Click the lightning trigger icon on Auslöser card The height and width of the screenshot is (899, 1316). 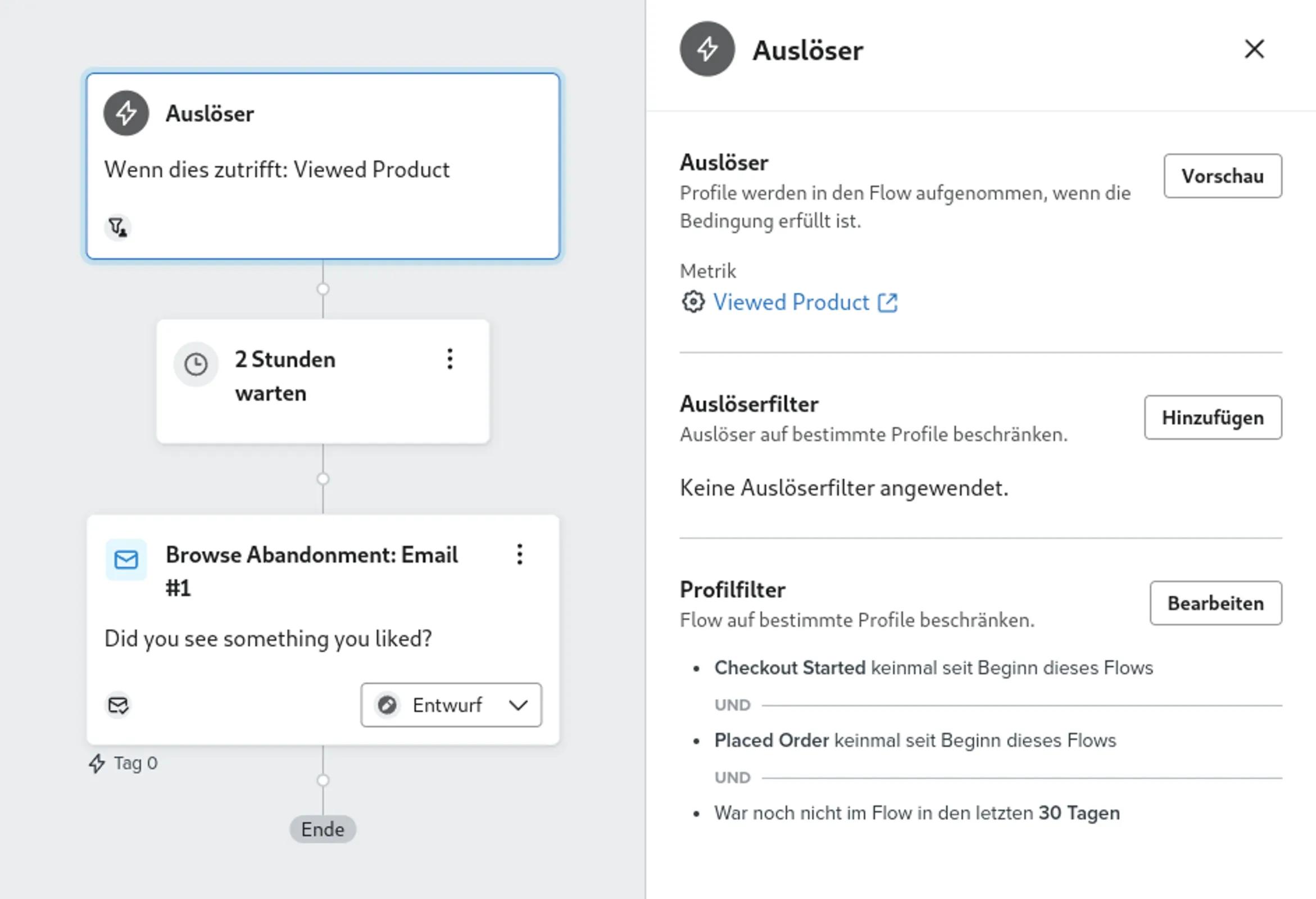point(126,113)
